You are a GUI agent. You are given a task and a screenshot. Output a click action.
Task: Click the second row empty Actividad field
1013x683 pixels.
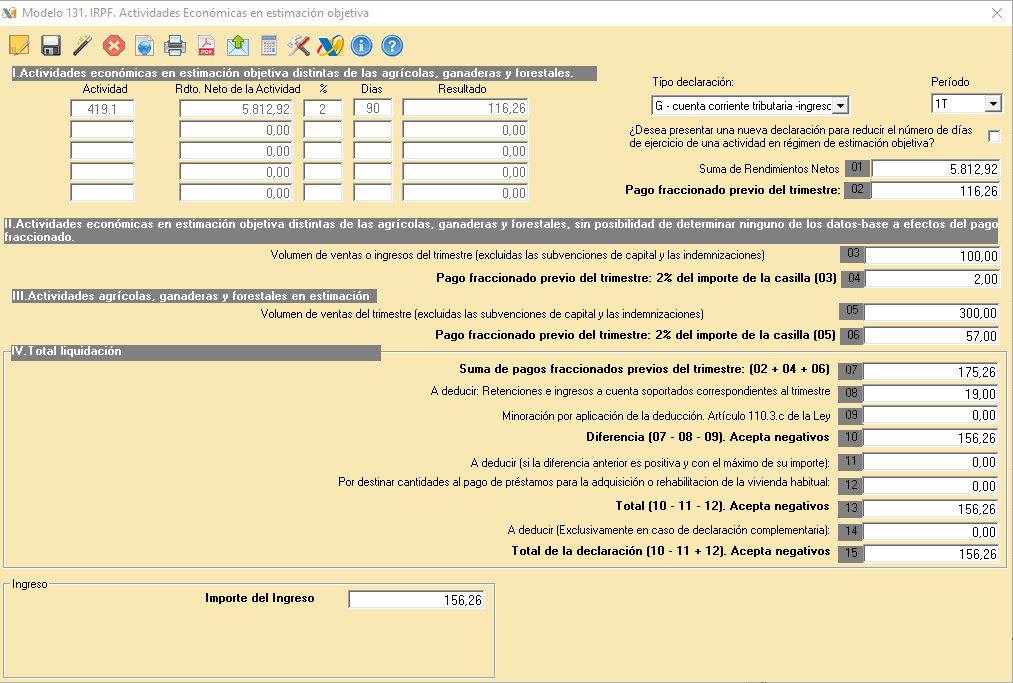pyautogui.click(x=102, y=130)
